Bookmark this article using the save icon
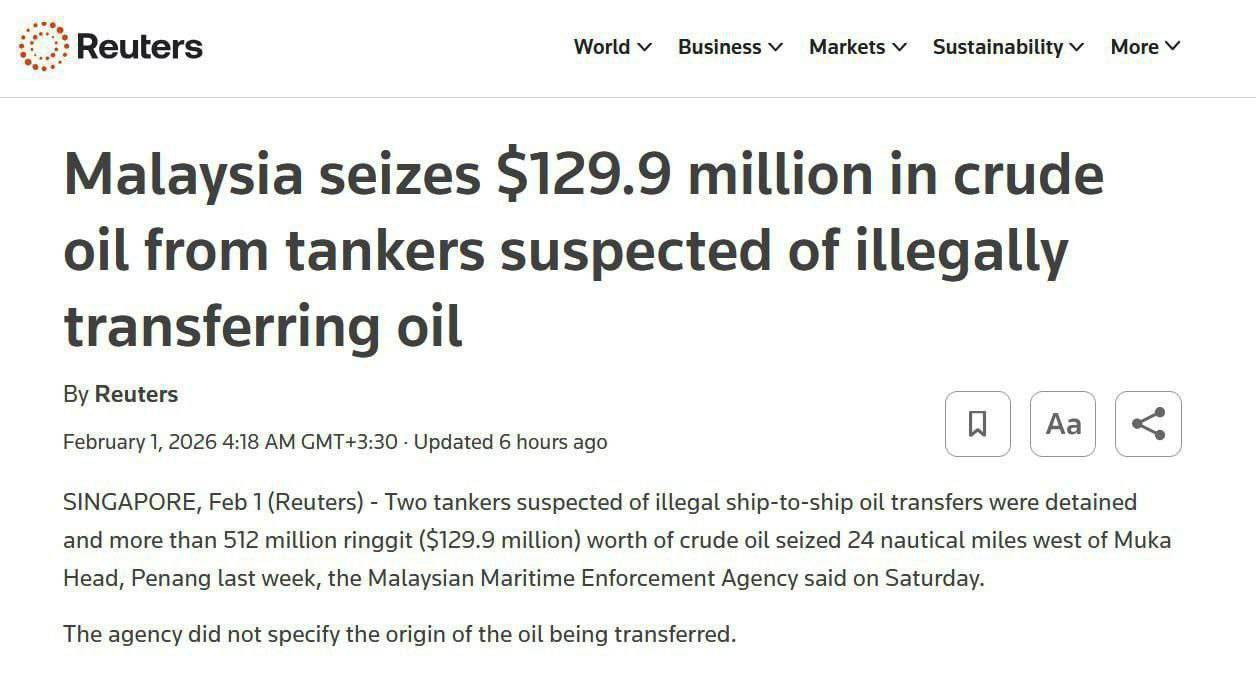The height and width of the screenshot is (690, 1256). click(x=977, y=424)
